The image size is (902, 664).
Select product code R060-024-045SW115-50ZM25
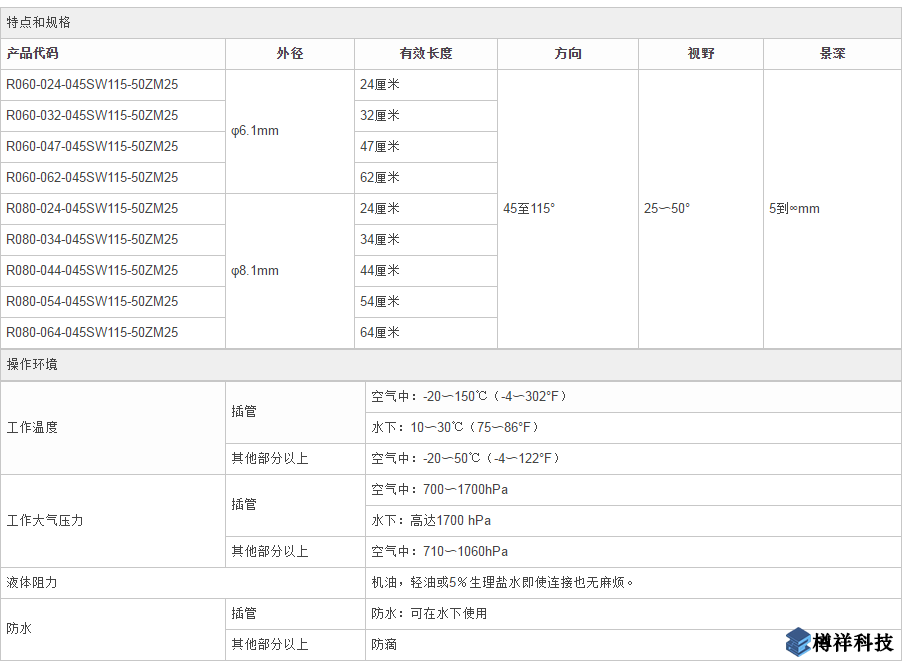(x=92, y=85)
